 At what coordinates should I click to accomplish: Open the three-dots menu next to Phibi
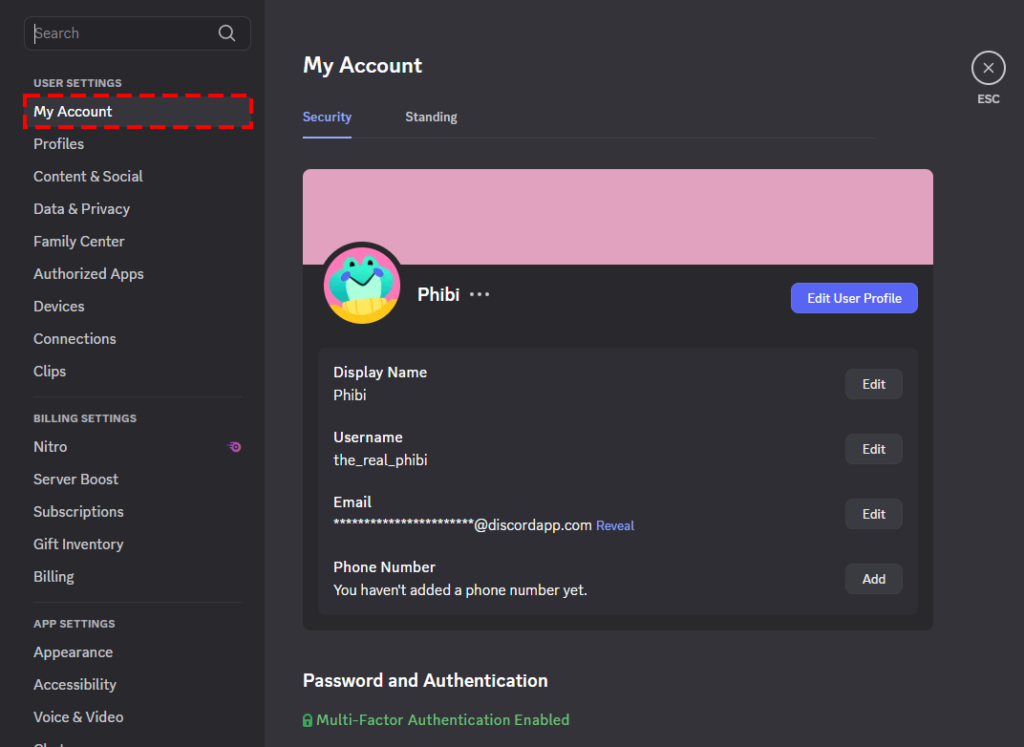pos(480,295)
